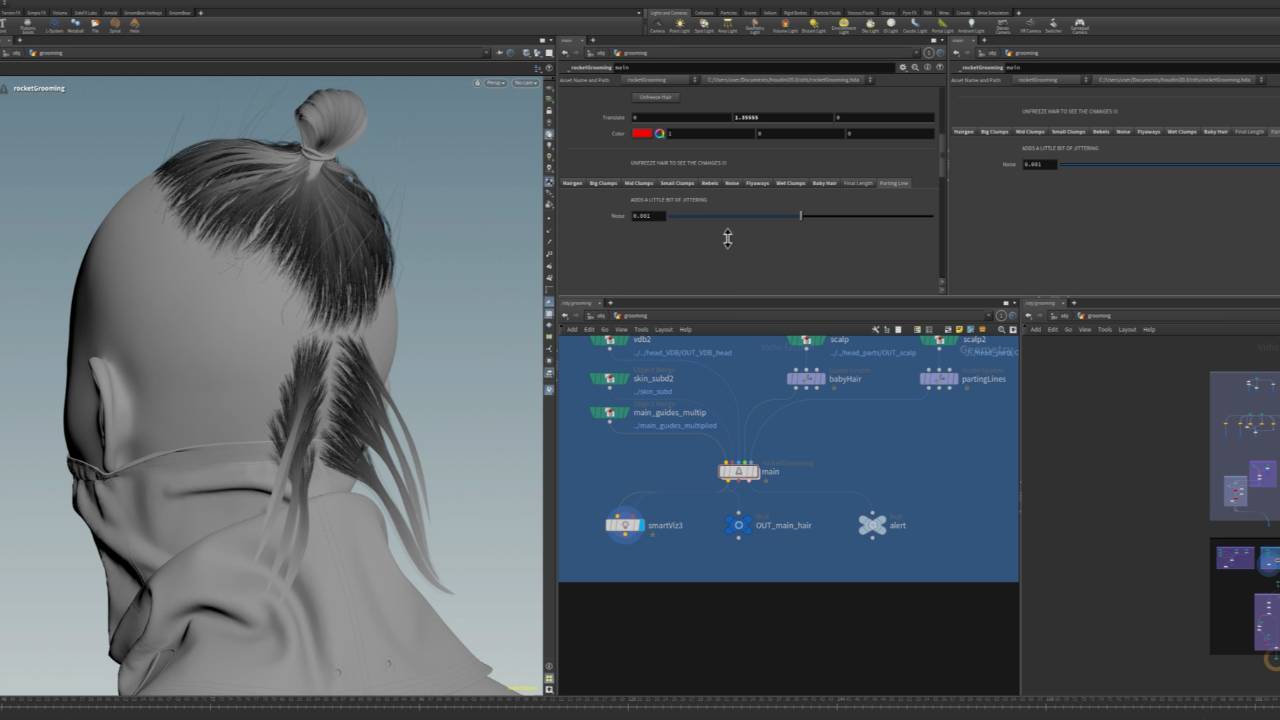Select the Point Light shelf tool
Viewport: 1280px width, 720px height.
point(679,24)
